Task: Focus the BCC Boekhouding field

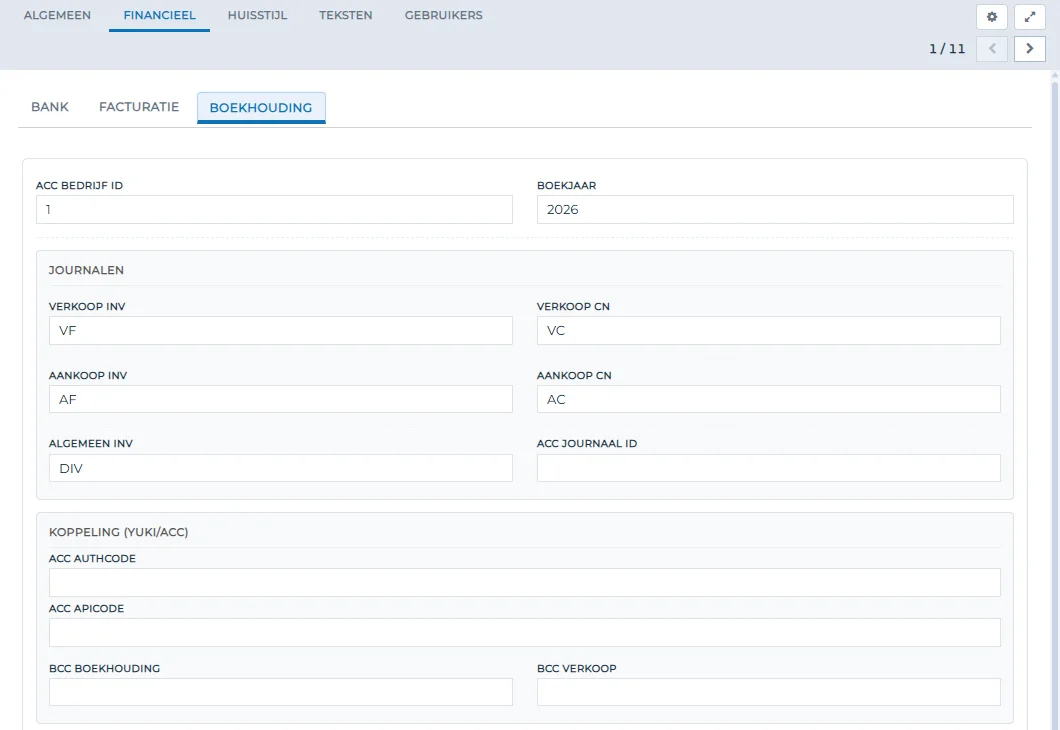Action: point(281,692)
